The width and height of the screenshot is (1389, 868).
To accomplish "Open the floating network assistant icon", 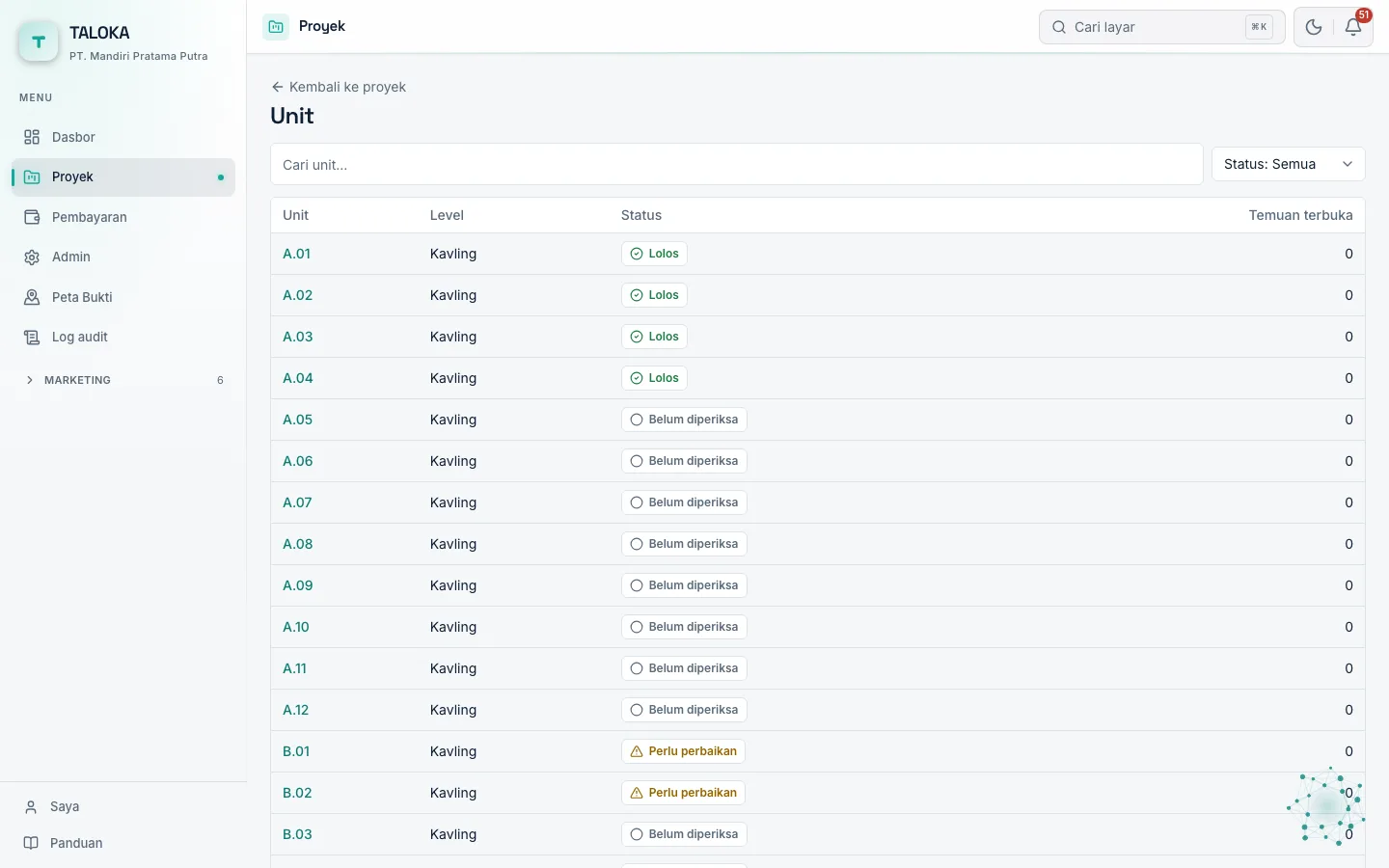I will [x=1326, y=806].
